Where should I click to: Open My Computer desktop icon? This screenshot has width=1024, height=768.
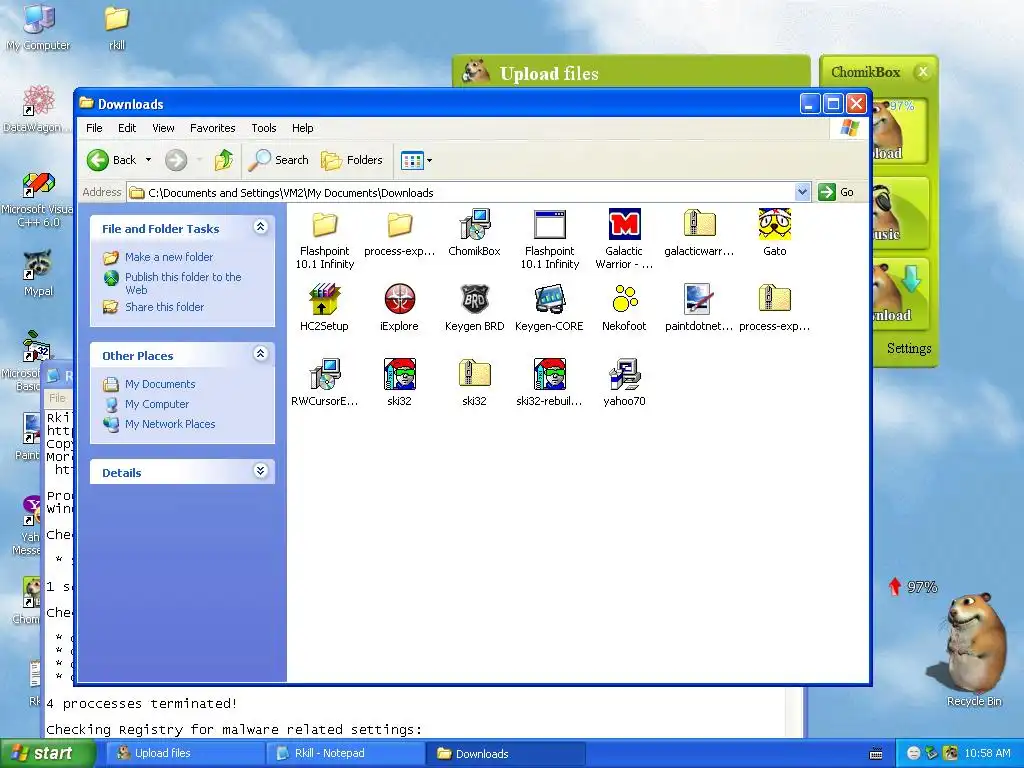pos(39,27)
